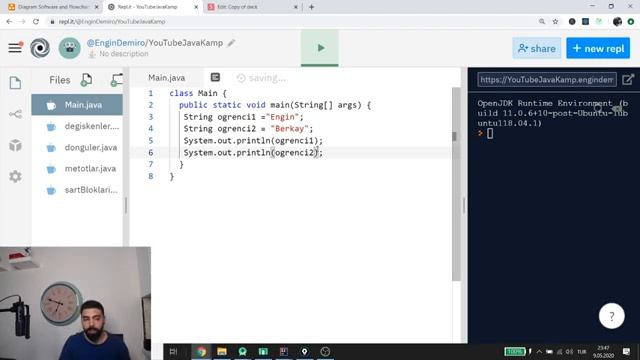
Task: Add a new file icon
Action: [86, 80]
